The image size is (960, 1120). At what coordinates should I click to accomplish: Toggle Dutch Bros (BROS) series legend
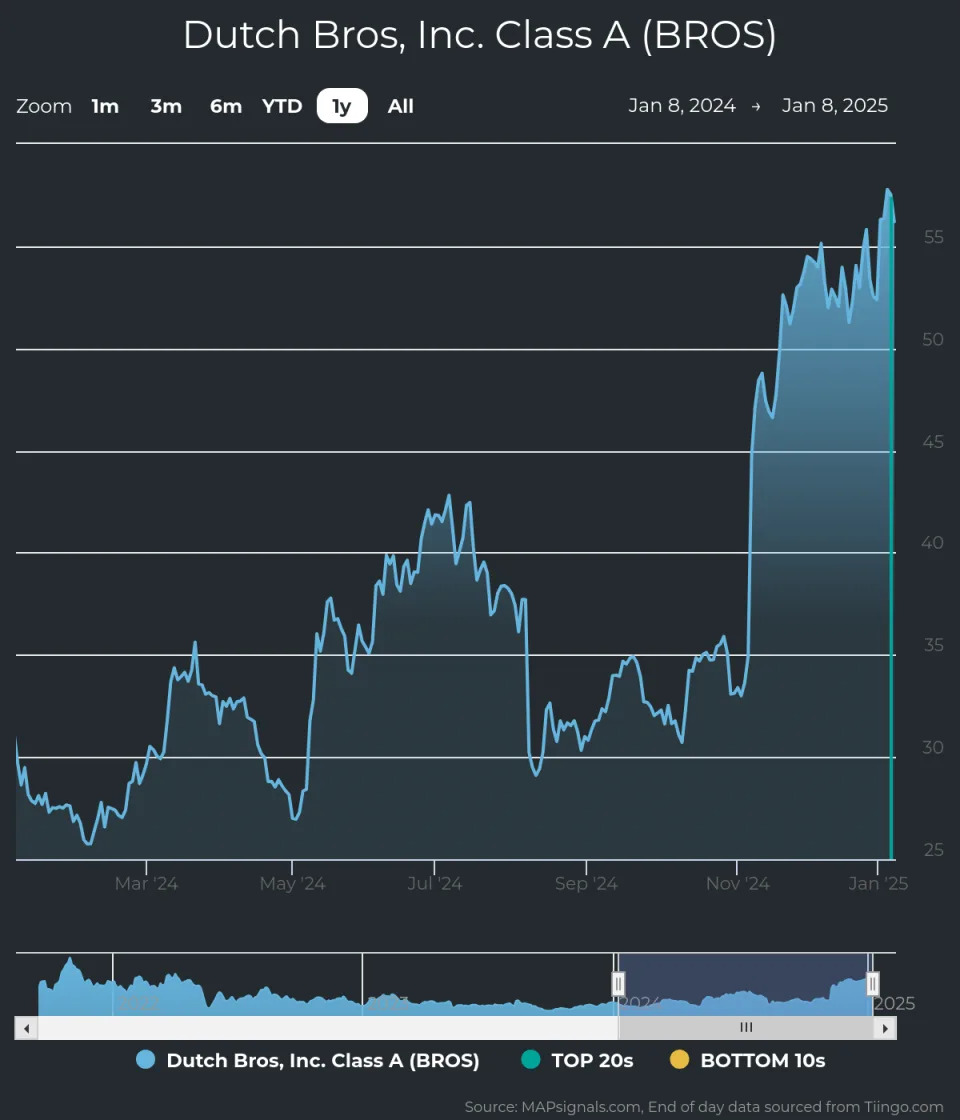point(308,1061)
